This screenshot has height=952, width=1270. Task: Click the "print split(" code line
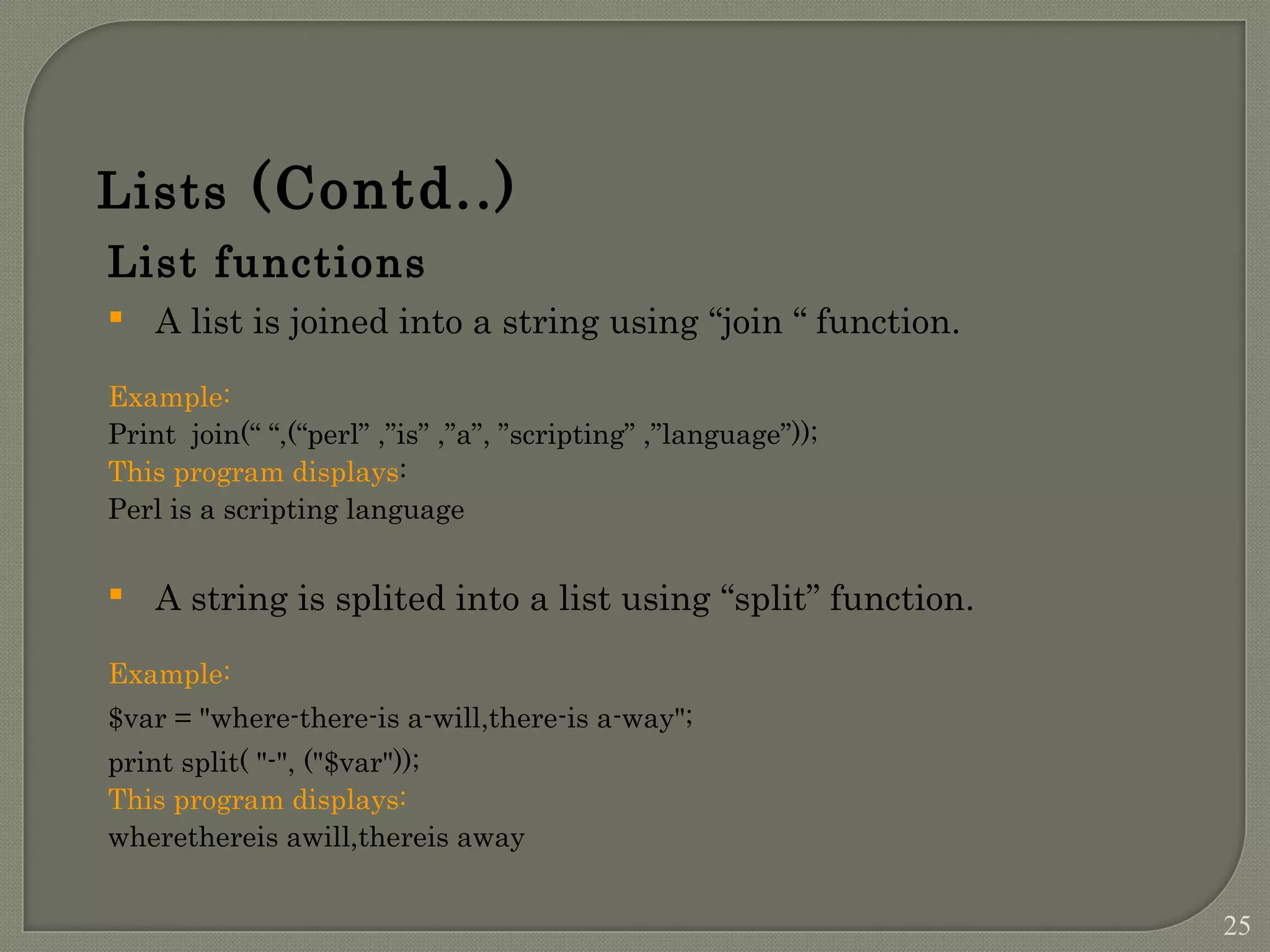[x=264, y=762]
